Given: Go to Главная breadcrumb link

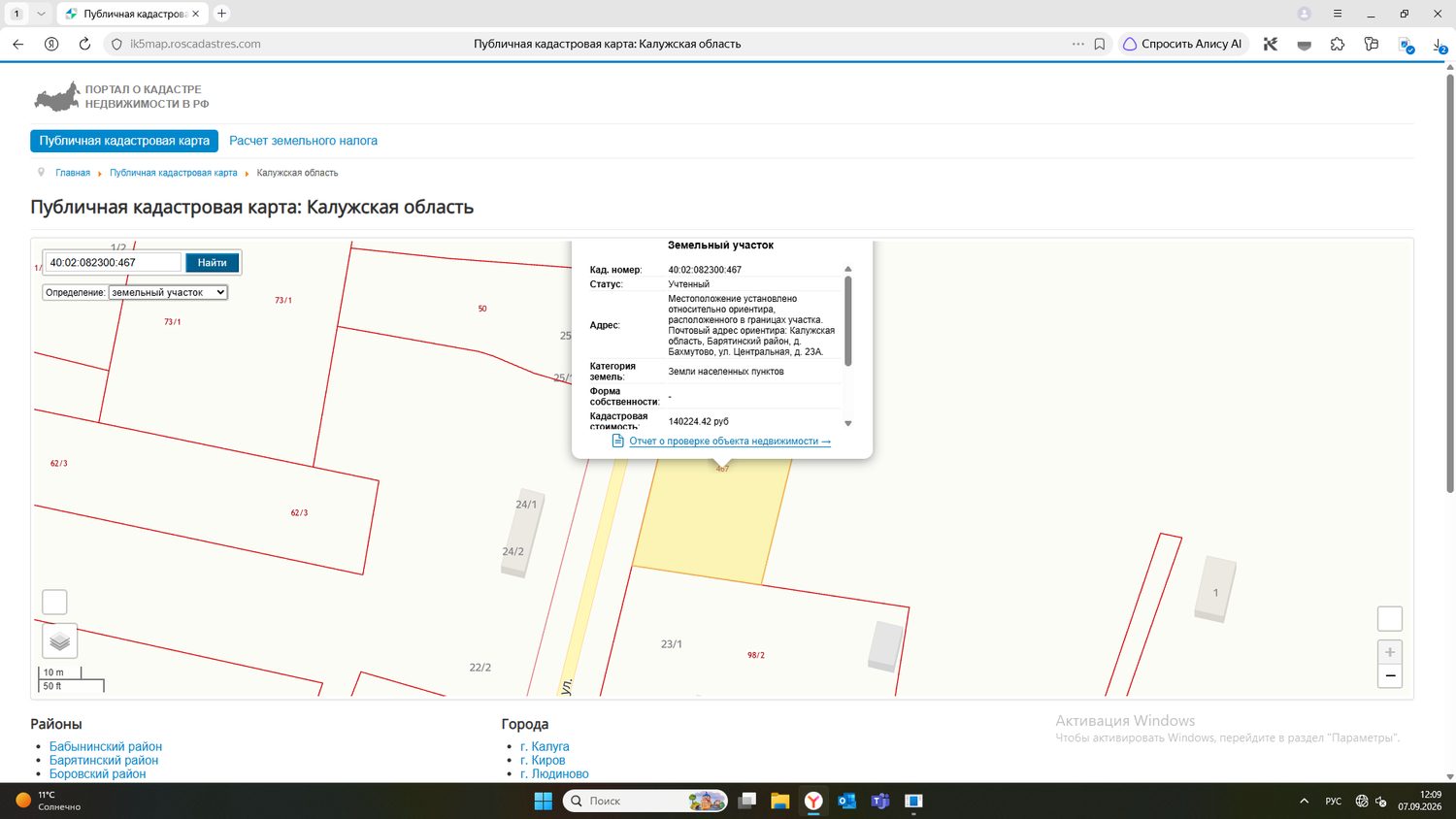Looking at the screenshot, I should tap(73, 173).
